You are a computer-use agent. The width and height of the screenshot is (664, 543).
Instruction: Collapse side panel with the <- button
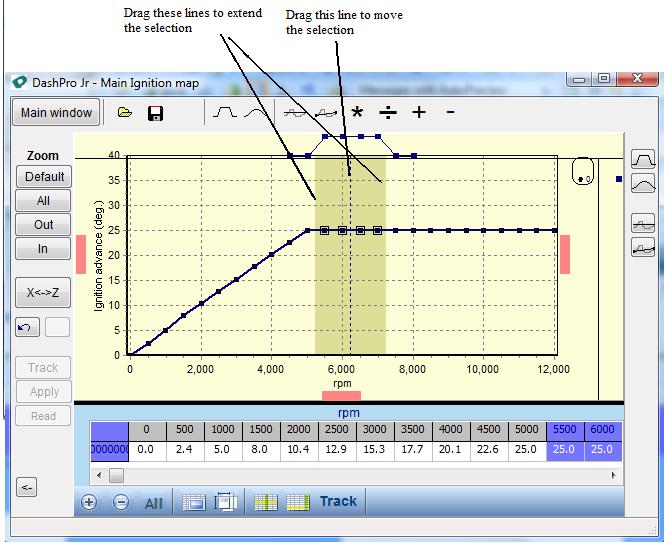tap(27, 487)
